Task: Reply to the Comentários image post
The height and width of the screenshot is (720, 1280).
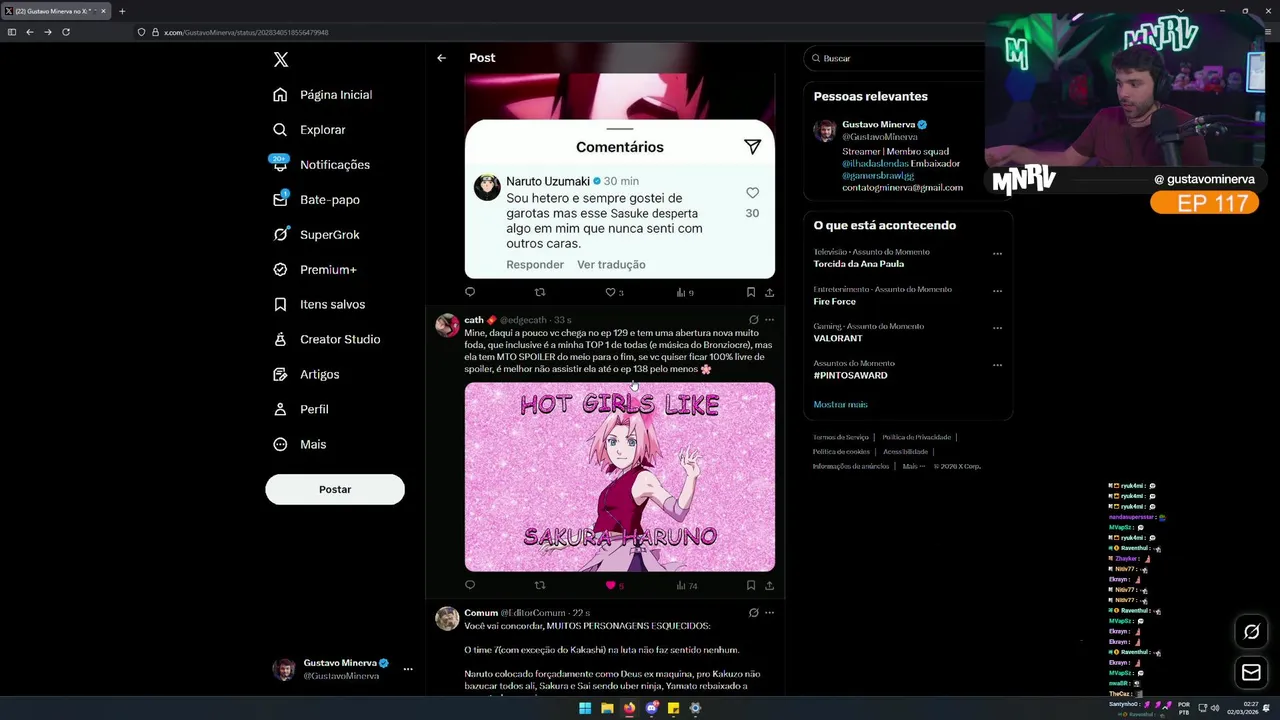Action: [470, 292]
